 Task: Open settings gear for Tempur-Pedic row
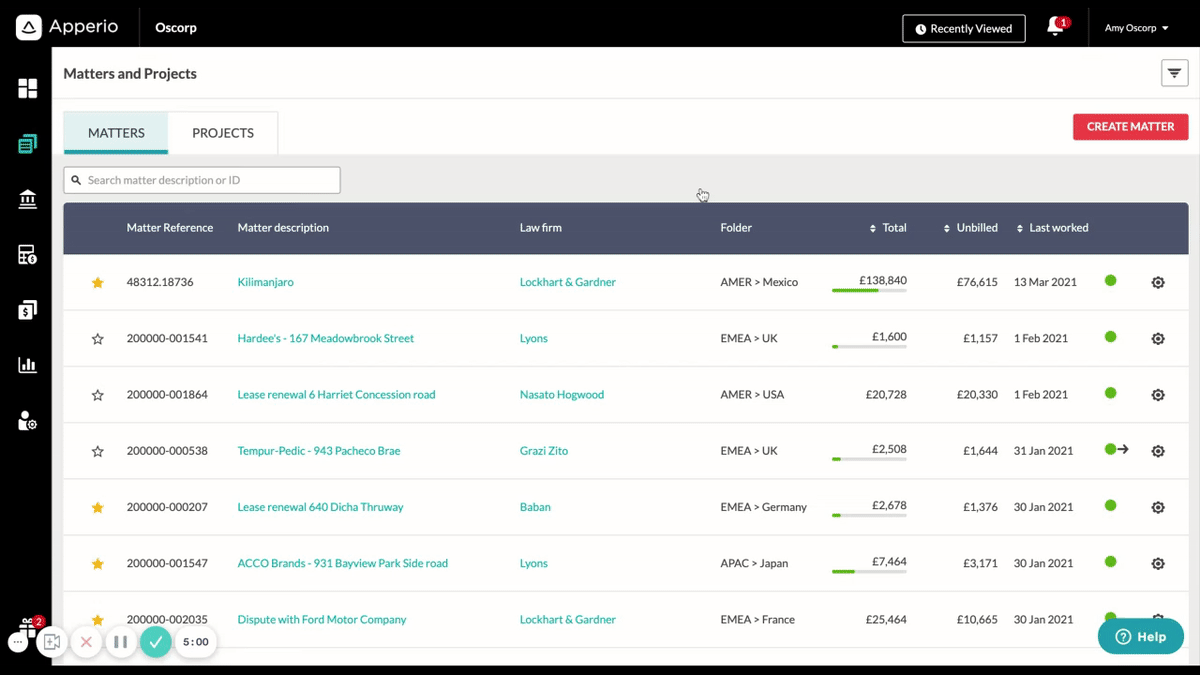click(1158, 451)
